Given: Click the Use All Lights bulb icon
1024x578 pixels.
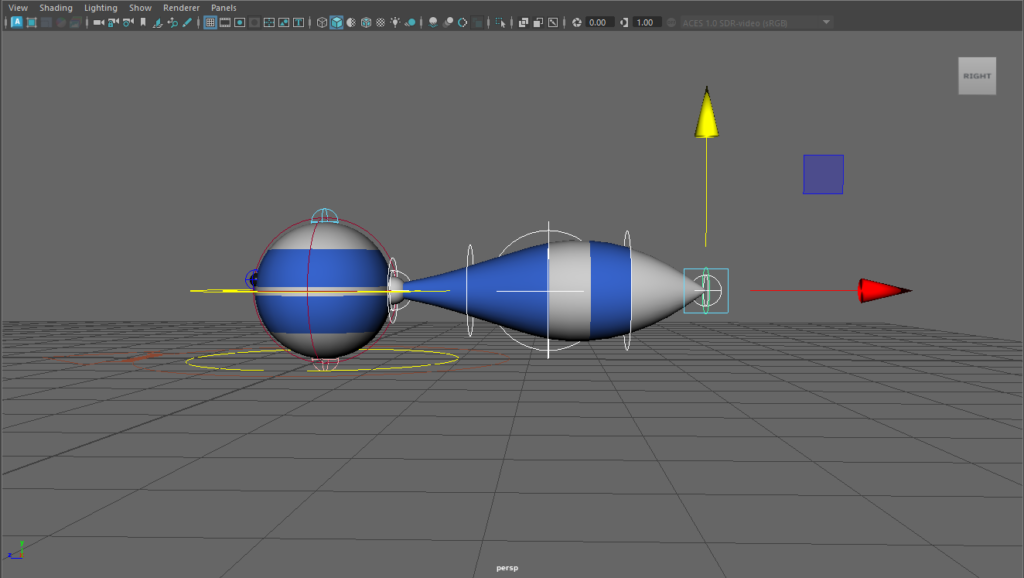Looking at the screenshot, I should click(x=395, y=22).
